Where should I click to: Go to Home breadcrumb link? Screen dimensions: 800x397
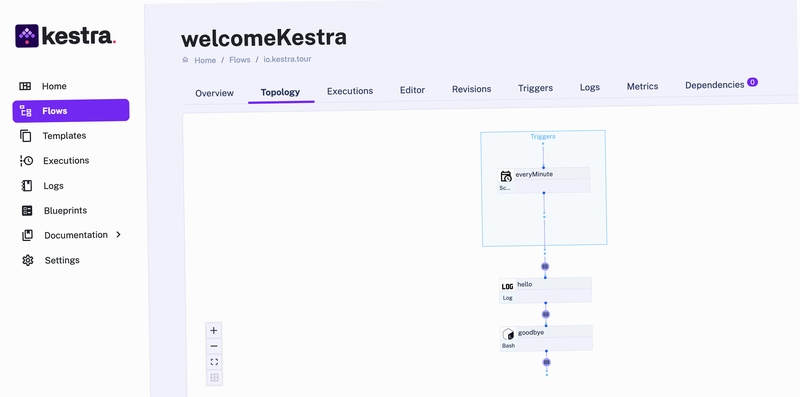(205, 60)
